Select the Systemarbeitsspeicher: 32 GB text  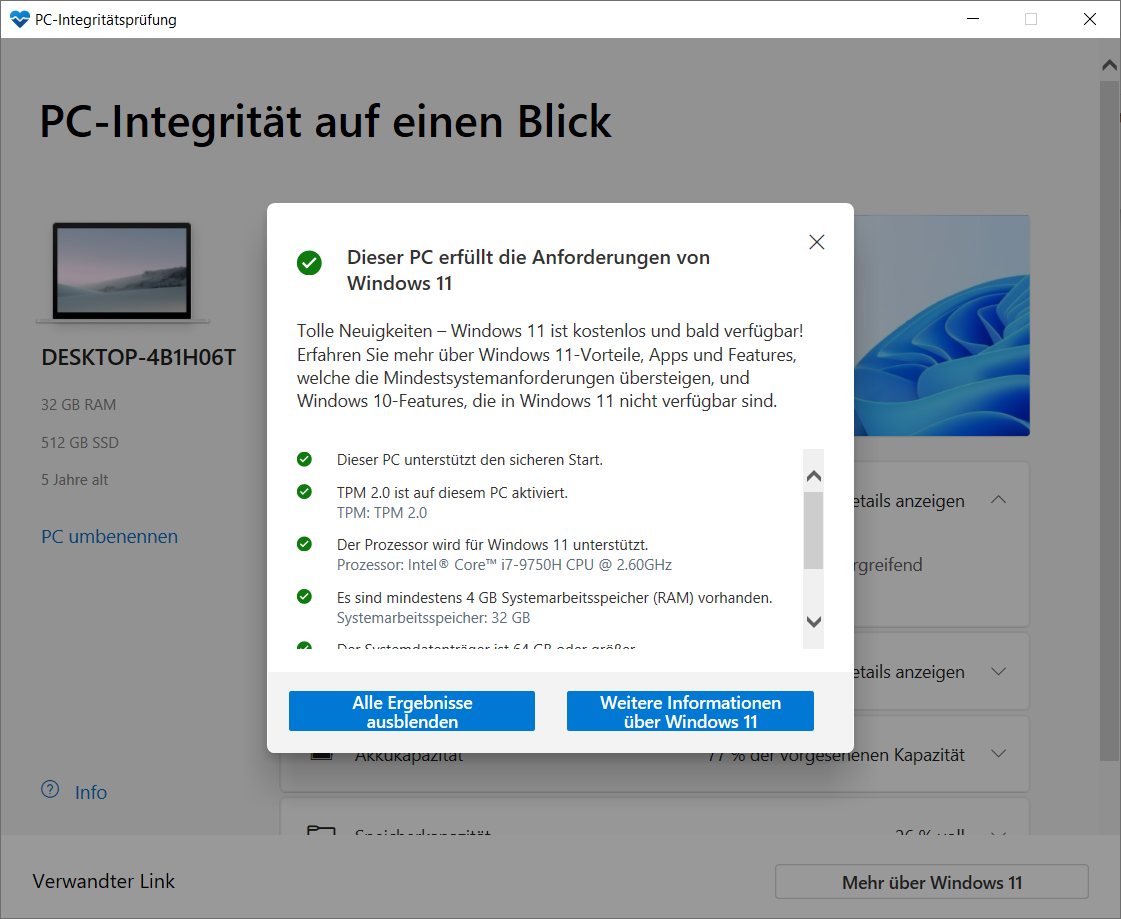[x=433, y=618]
